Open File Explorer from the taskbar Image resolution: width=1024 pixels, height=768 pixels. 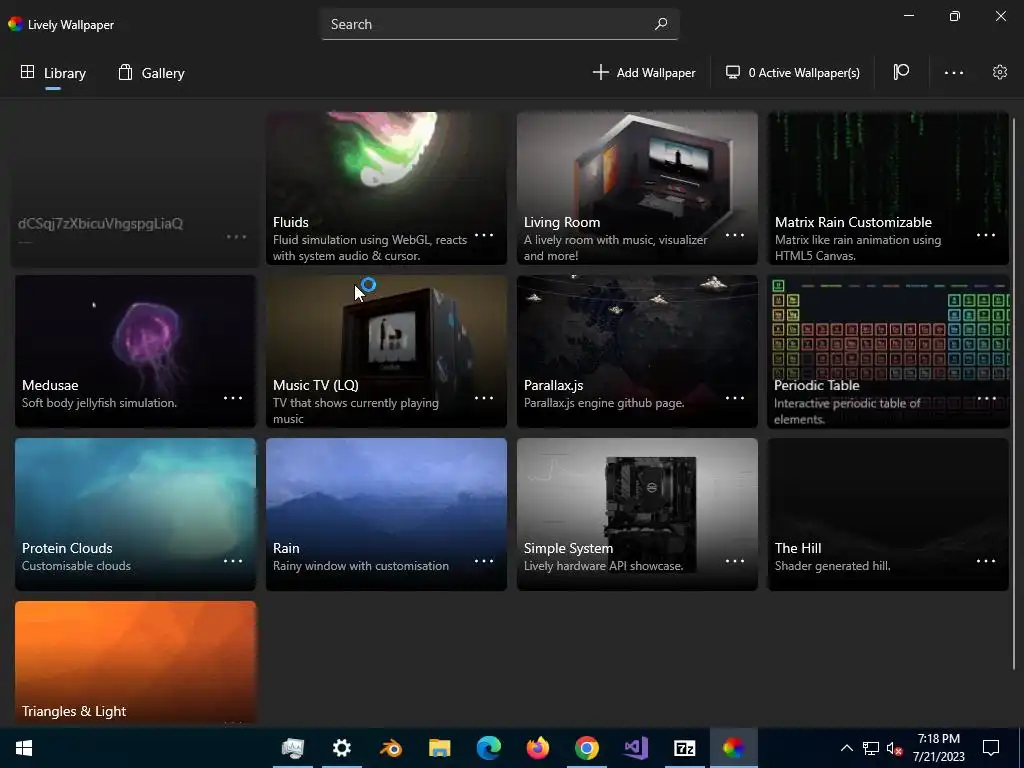(x=440, y=748)
